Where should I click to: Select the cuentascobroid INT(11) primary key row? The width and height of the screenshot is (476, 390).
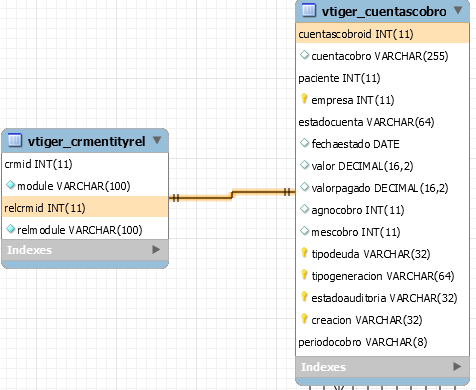pos(382,34)
